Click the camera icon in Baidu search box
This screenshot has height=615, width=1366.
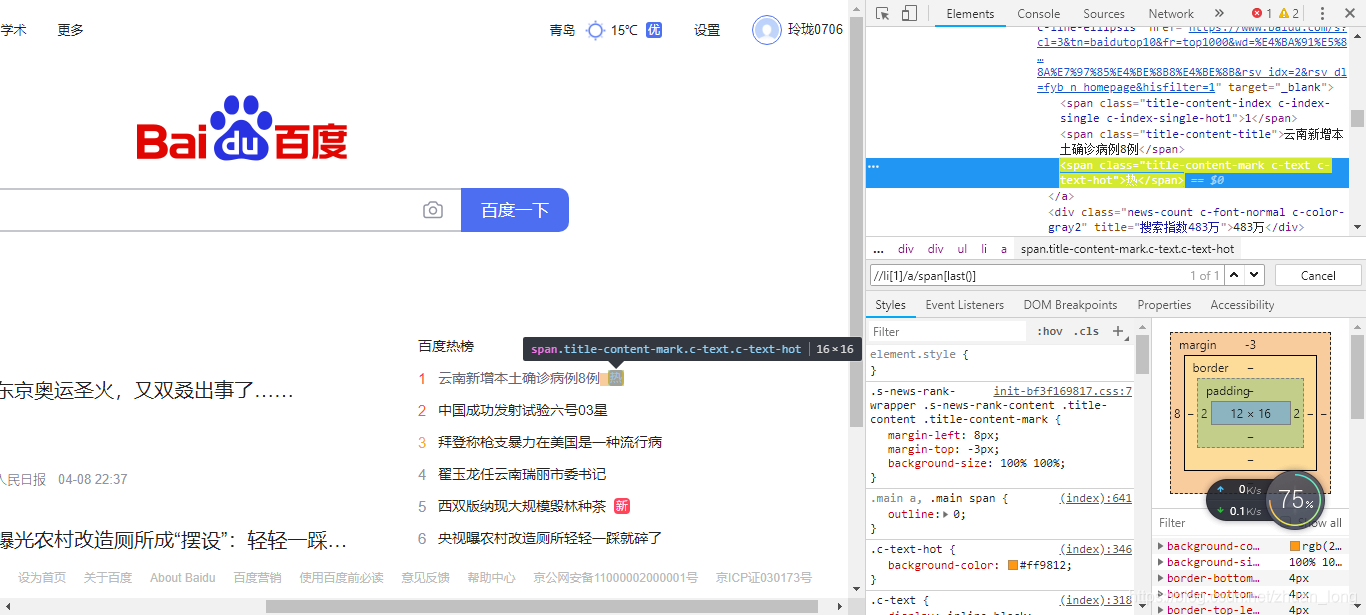(432, 210)
